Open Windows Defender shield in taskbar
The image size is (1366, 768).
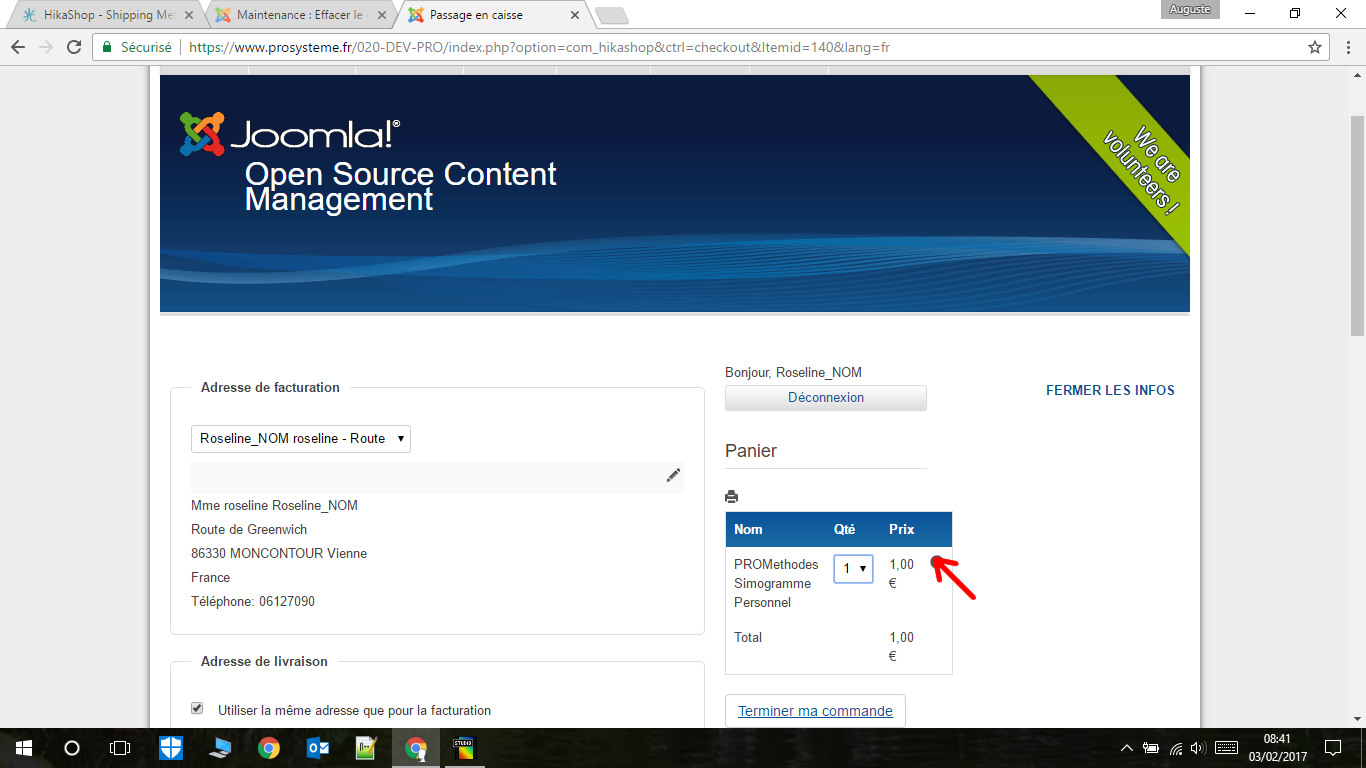[171, 748]
